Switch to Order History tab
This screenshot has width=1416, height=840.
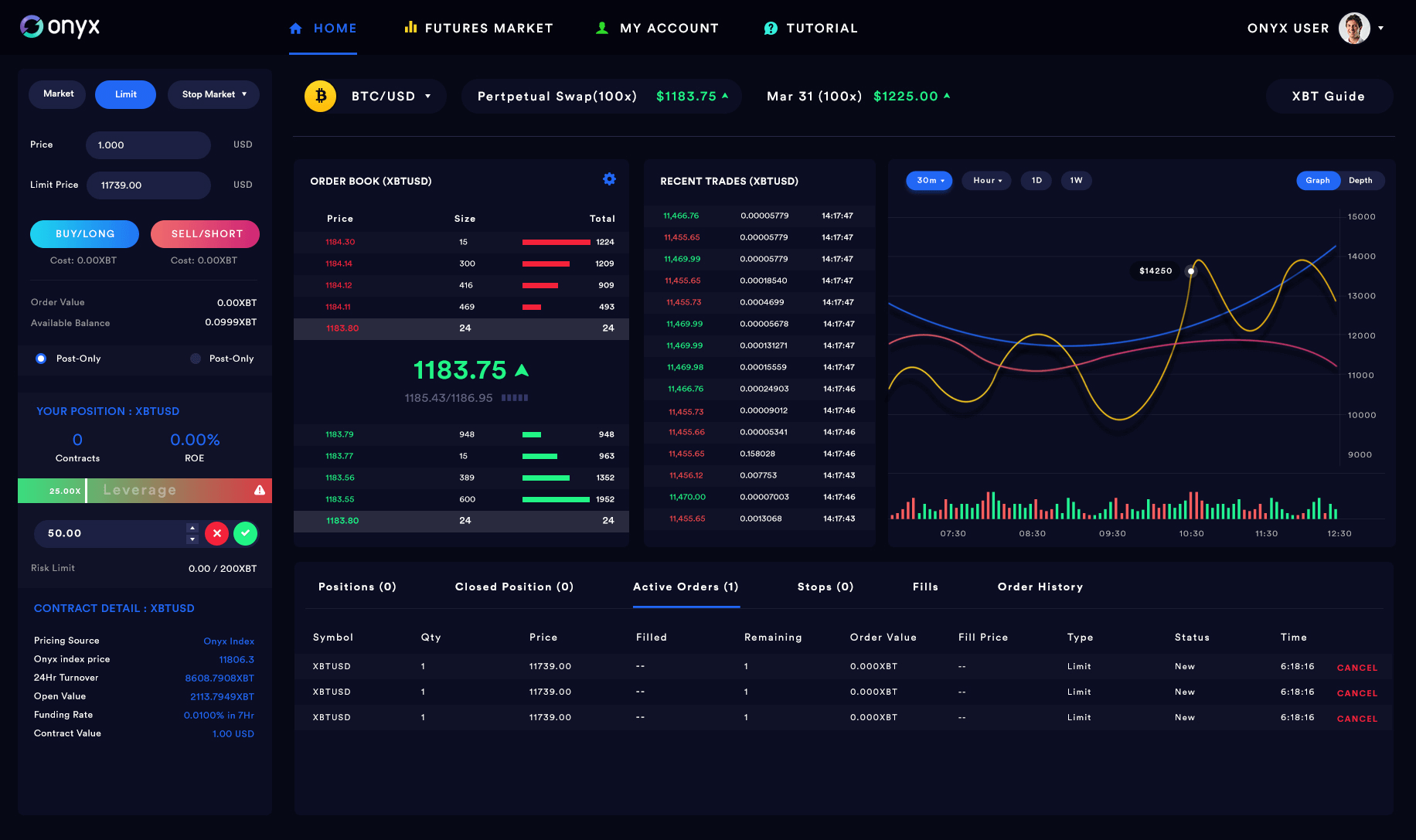click(x=1040, y=587)
